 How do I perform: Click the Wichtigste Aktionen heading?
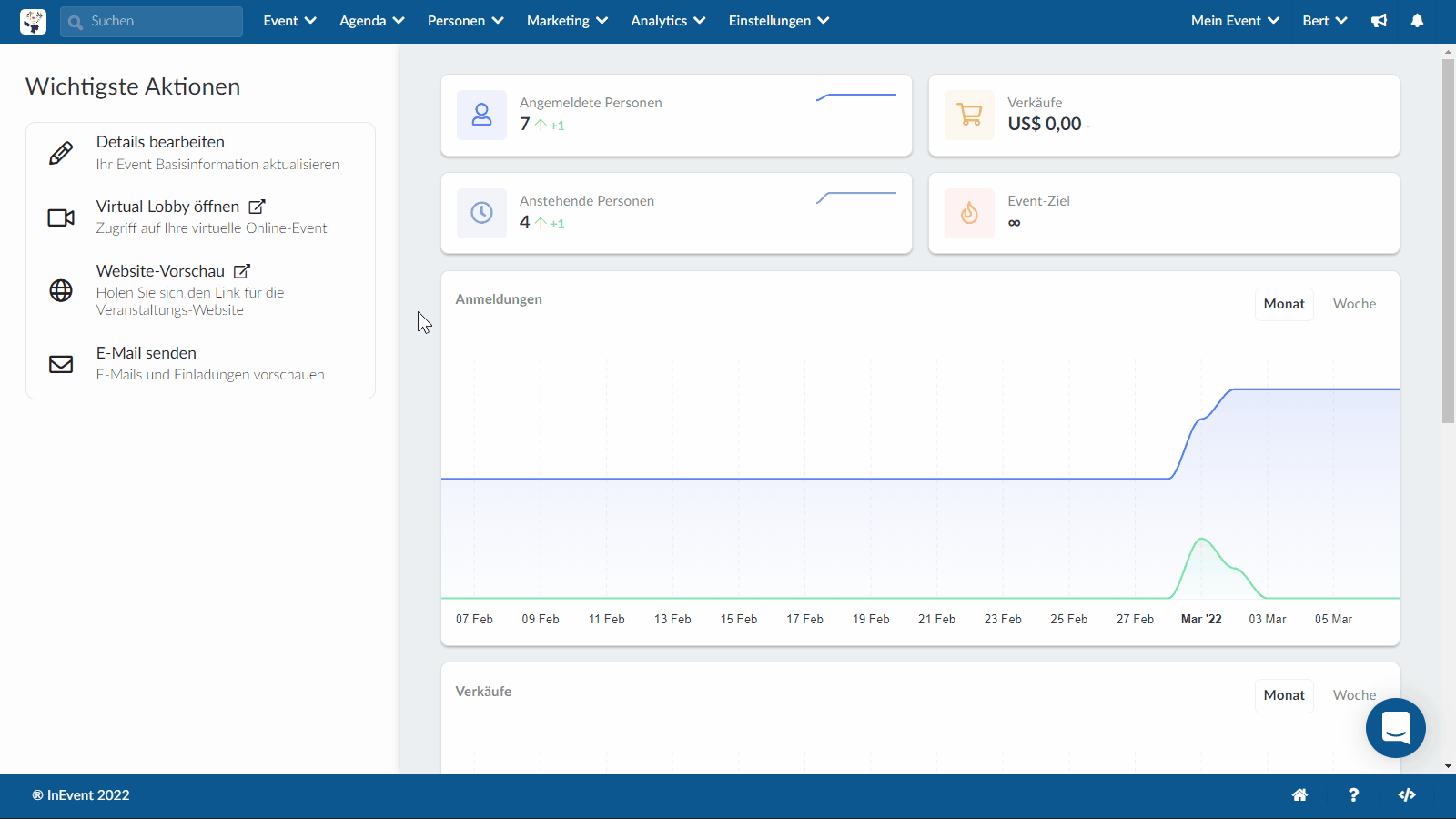pyautogui.click(x=133, y=86)
